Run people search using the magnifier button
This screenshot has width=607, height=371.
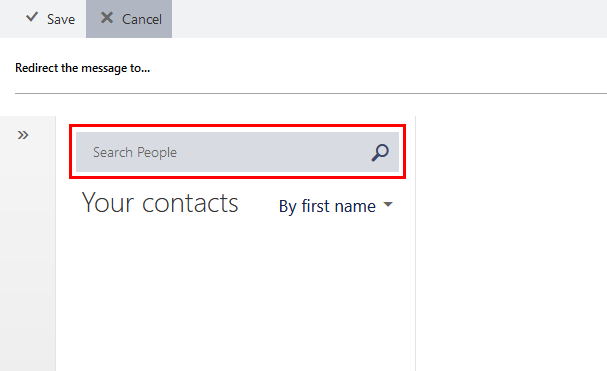(380, 152)
